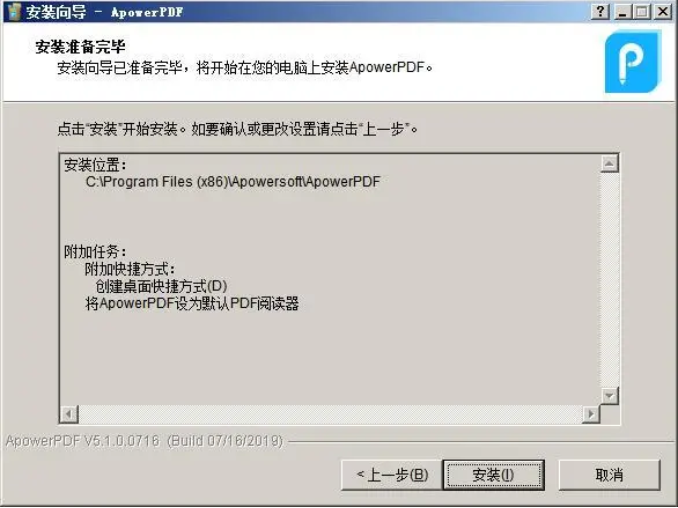Click the summary box scroll up arrow
This screenshot has height=508, width=678.
609,163
